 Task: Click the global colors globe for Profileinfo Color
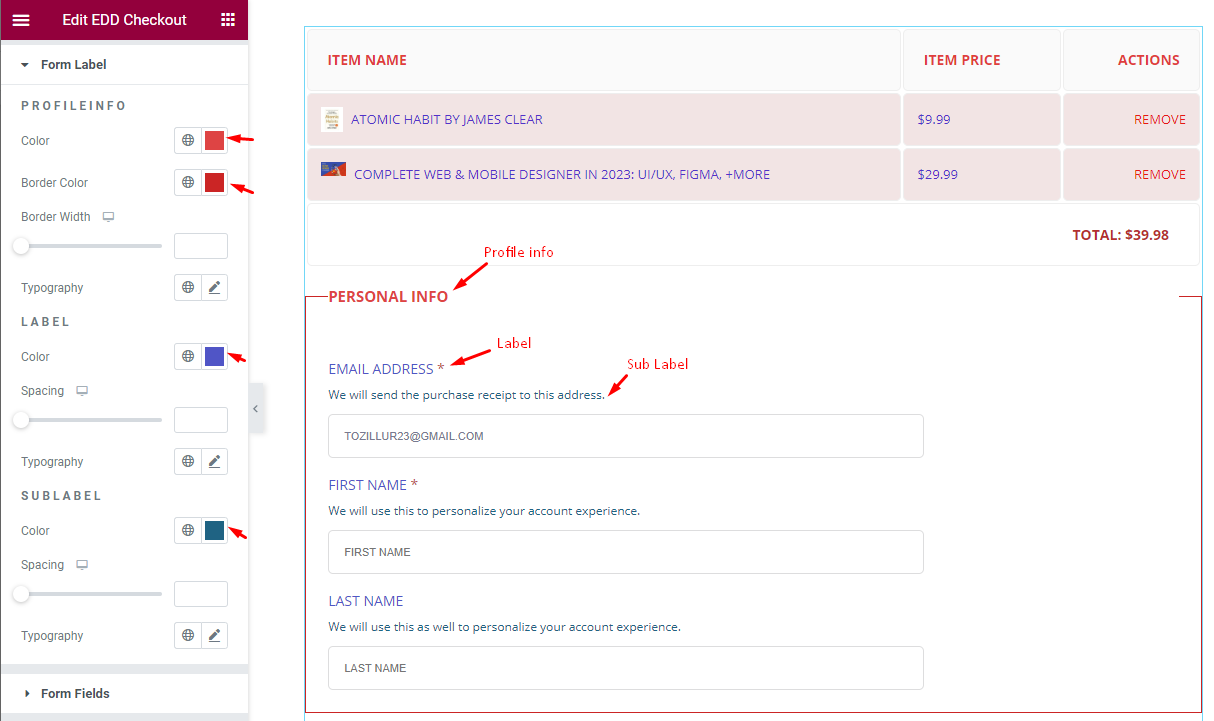[187, 140]
